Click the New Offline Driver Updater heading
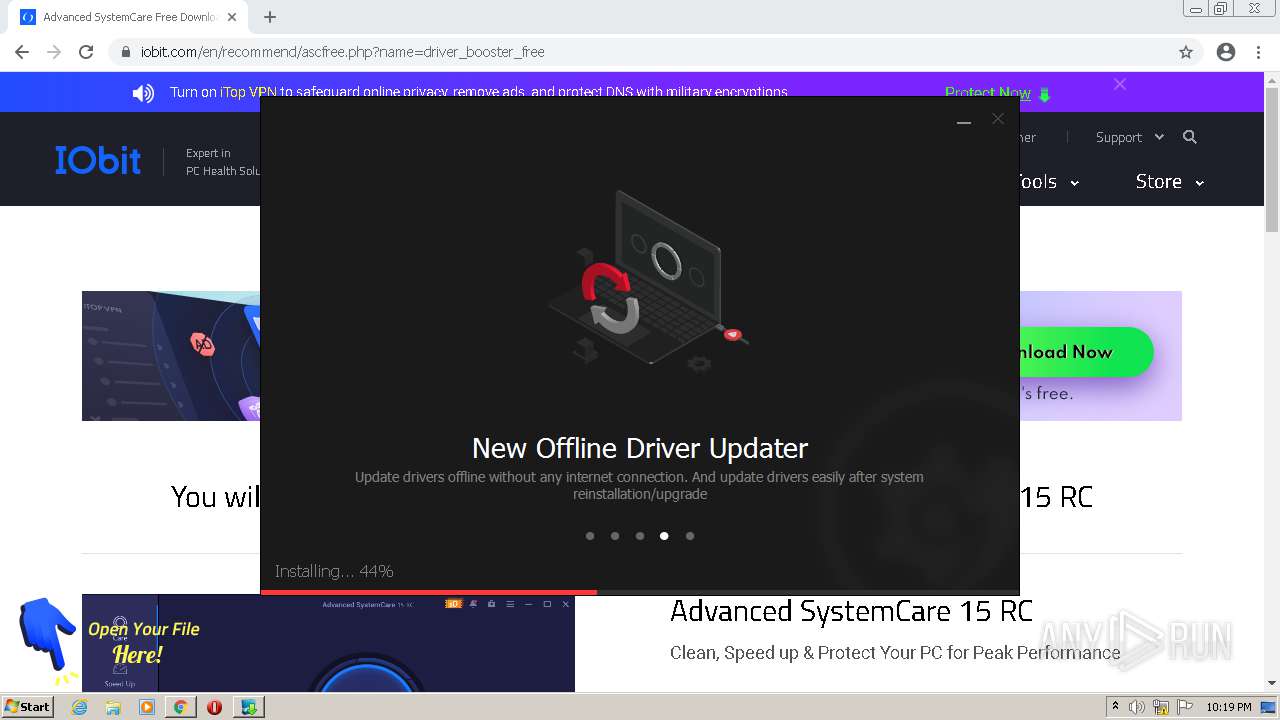1280x720 pixels. coord(640,448)
